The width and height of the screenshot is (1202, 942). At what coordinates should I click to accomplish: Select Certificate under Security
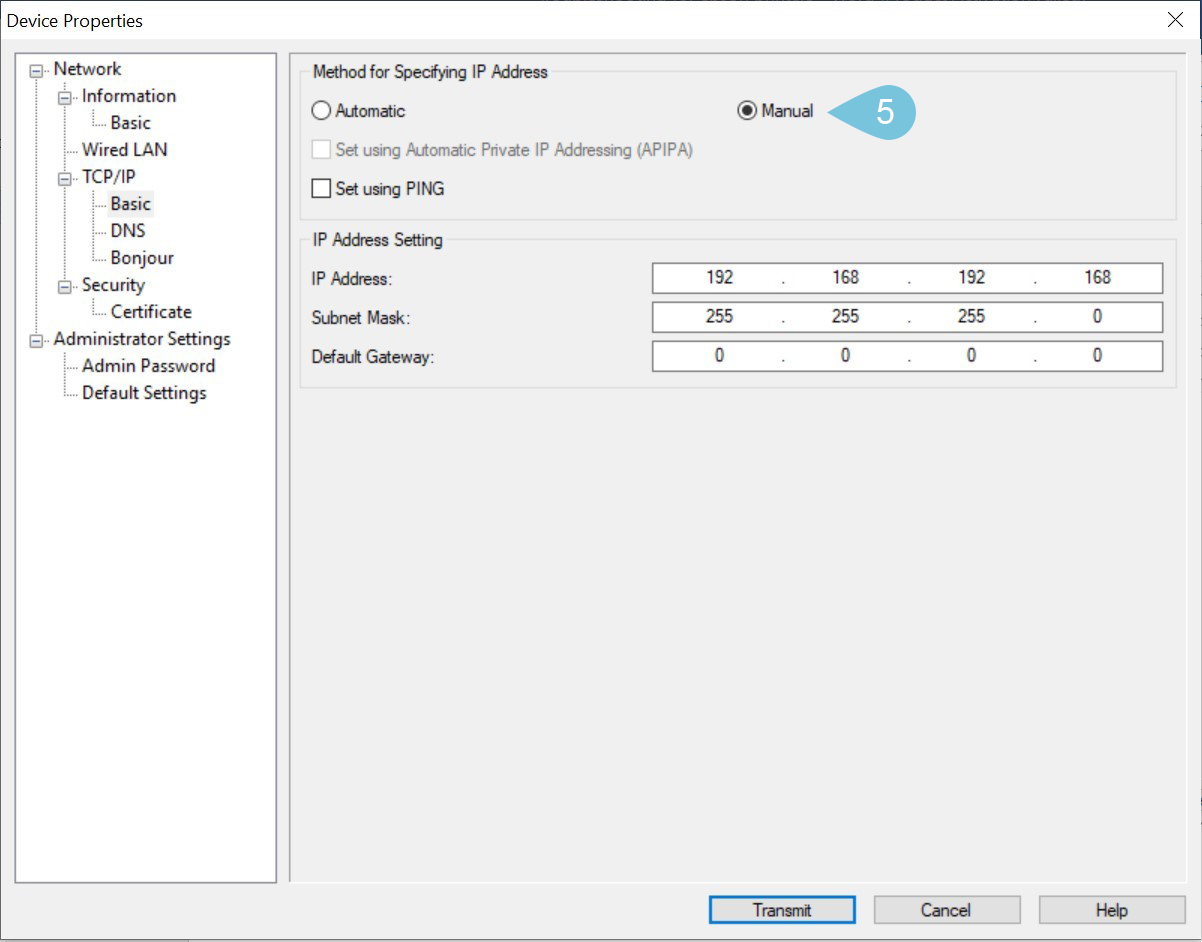click(150, 311)
